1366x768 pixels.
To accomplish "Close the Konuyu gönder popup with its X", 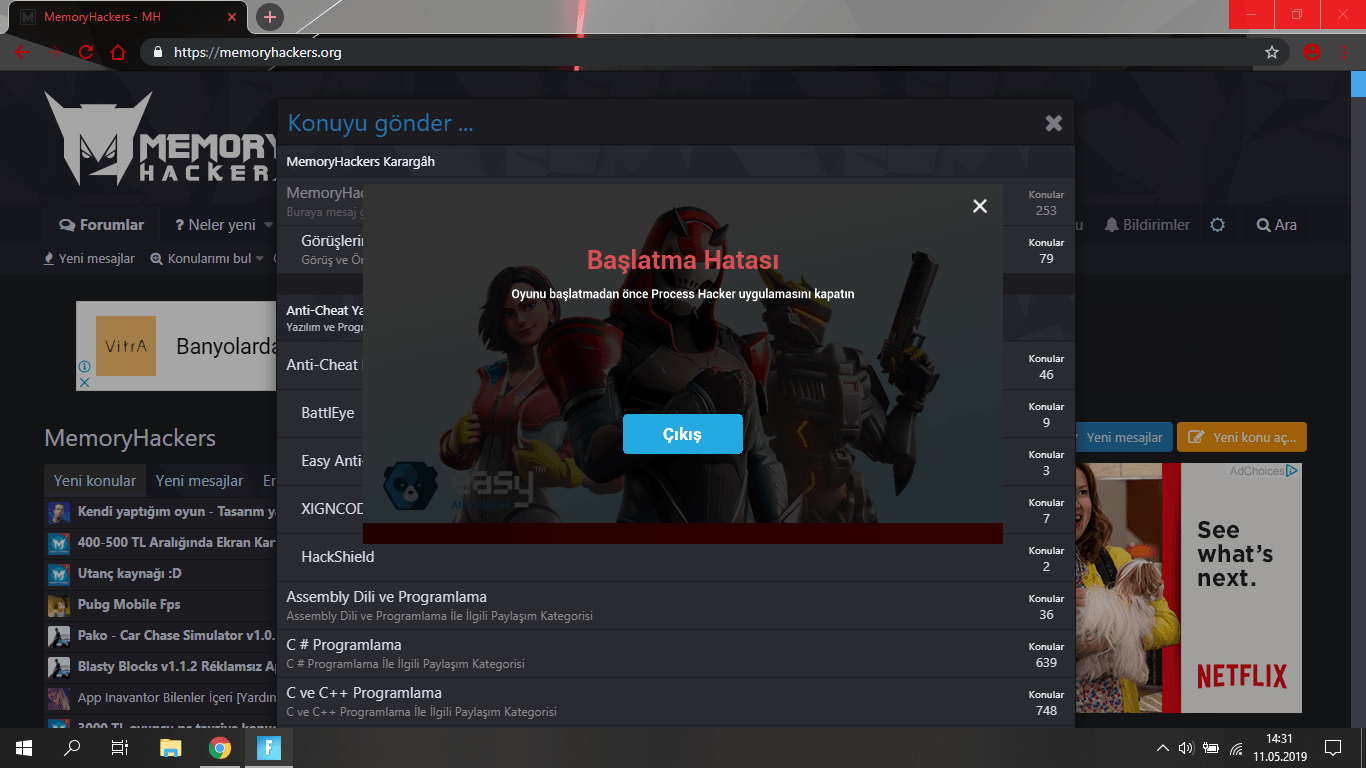I will (x=1054, y=123).
